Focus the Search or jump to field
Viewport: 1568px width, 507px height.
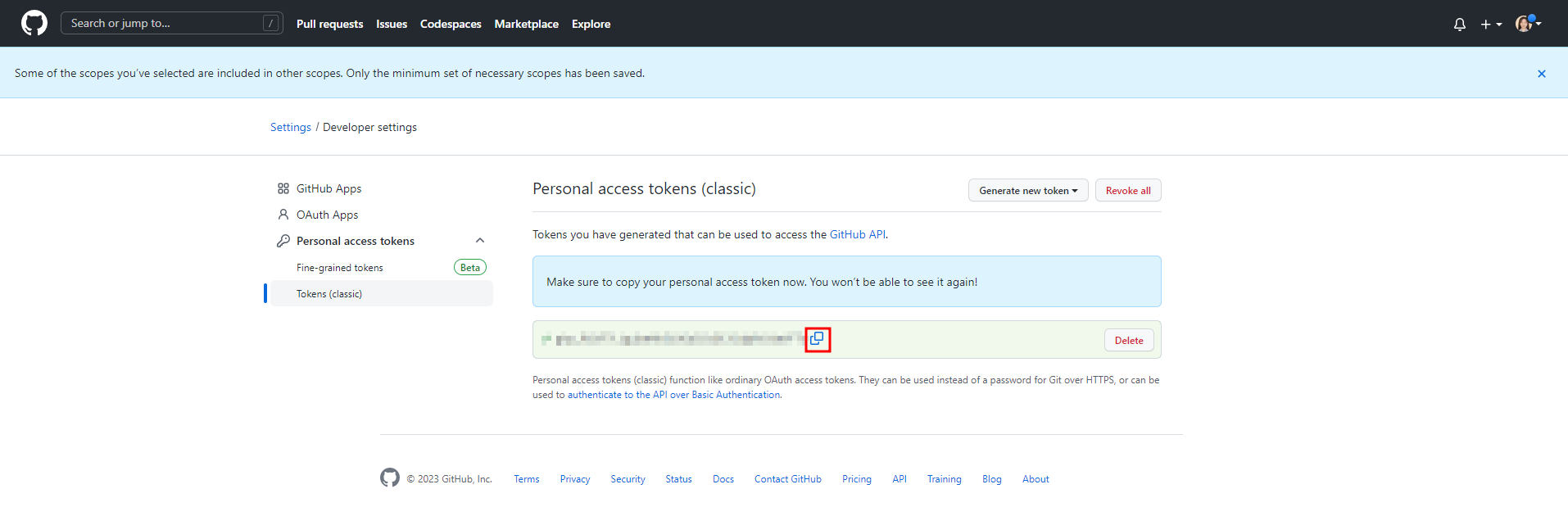pos(172,23)
